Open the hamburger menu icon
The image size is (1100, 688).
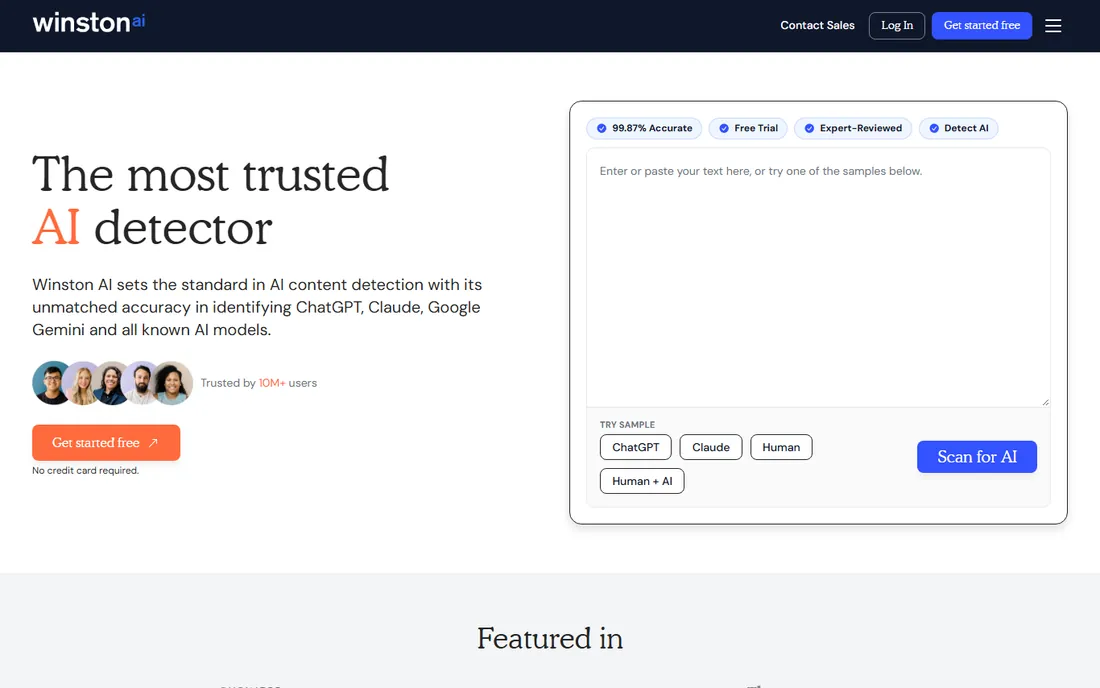(1052, 26)
